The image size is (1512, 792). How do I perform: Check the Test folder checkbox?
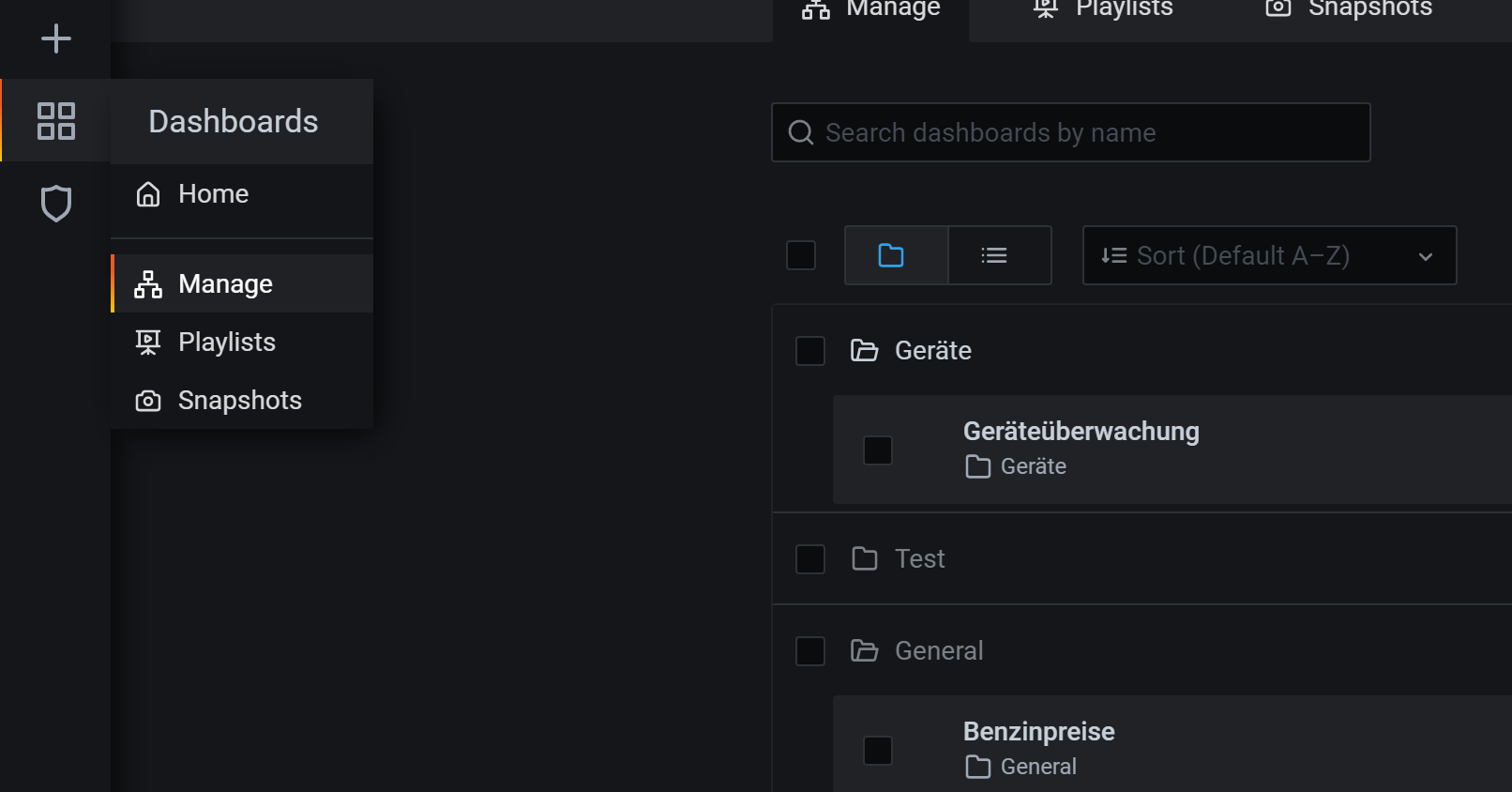pos(810,559)
